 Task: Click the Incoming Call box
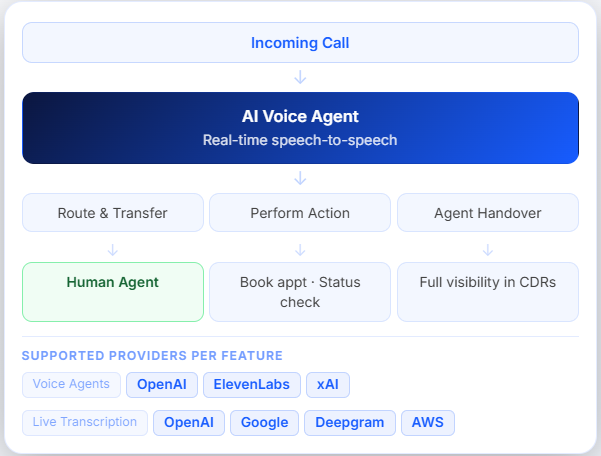tap(300, 43)
